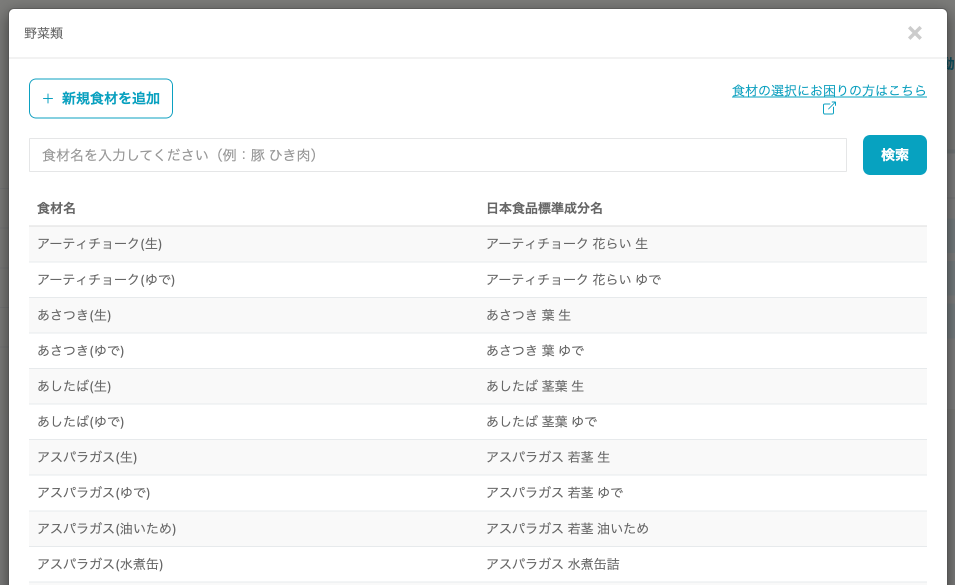This screenshot has height=585, width=955.
Task: Pick the あしたば(ゆで) ingredient row
Action: click(x=81, y=422)
